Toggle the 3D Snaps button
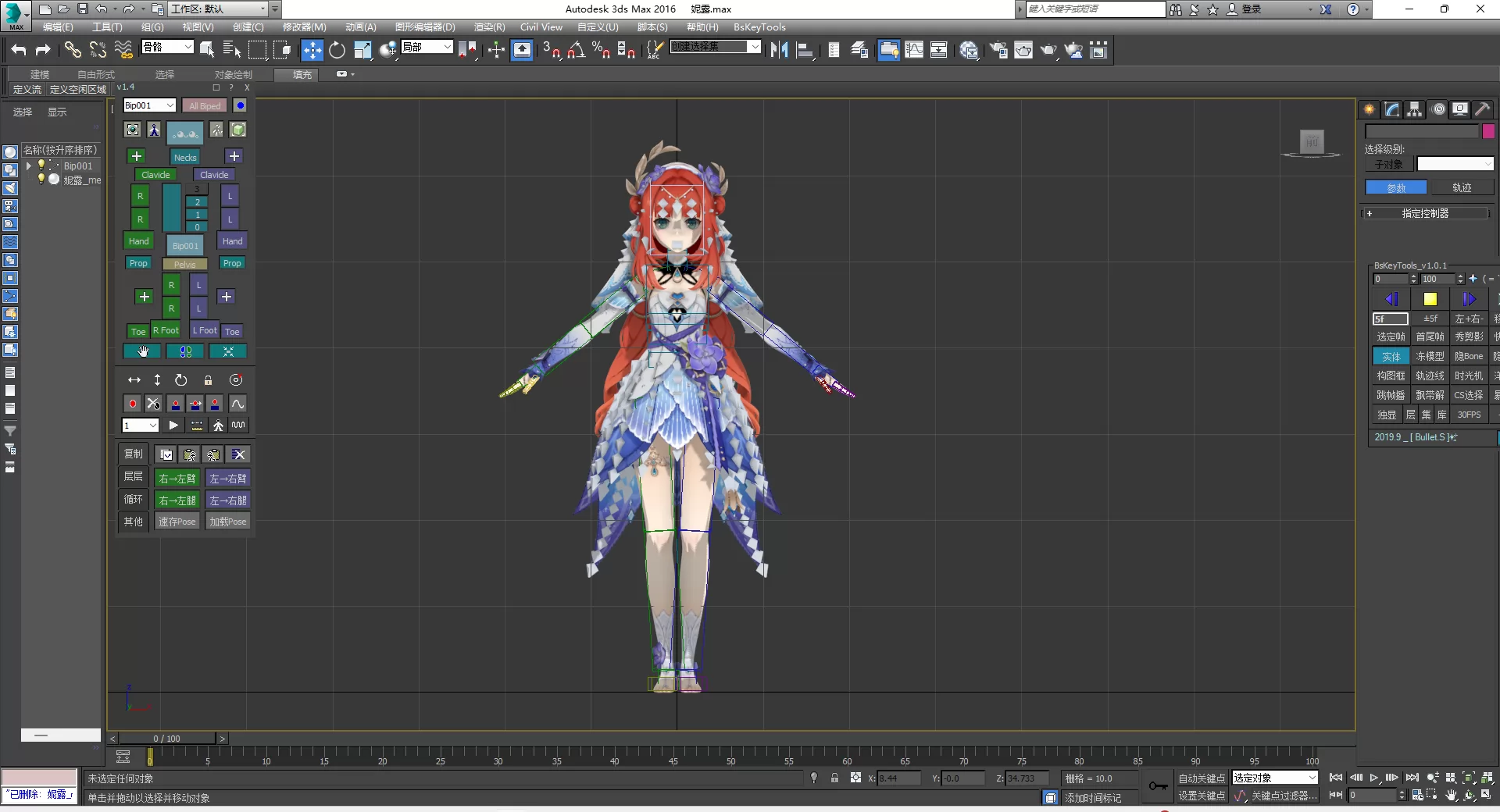Viewport: 1500px width, 812px height. [551, 51]
